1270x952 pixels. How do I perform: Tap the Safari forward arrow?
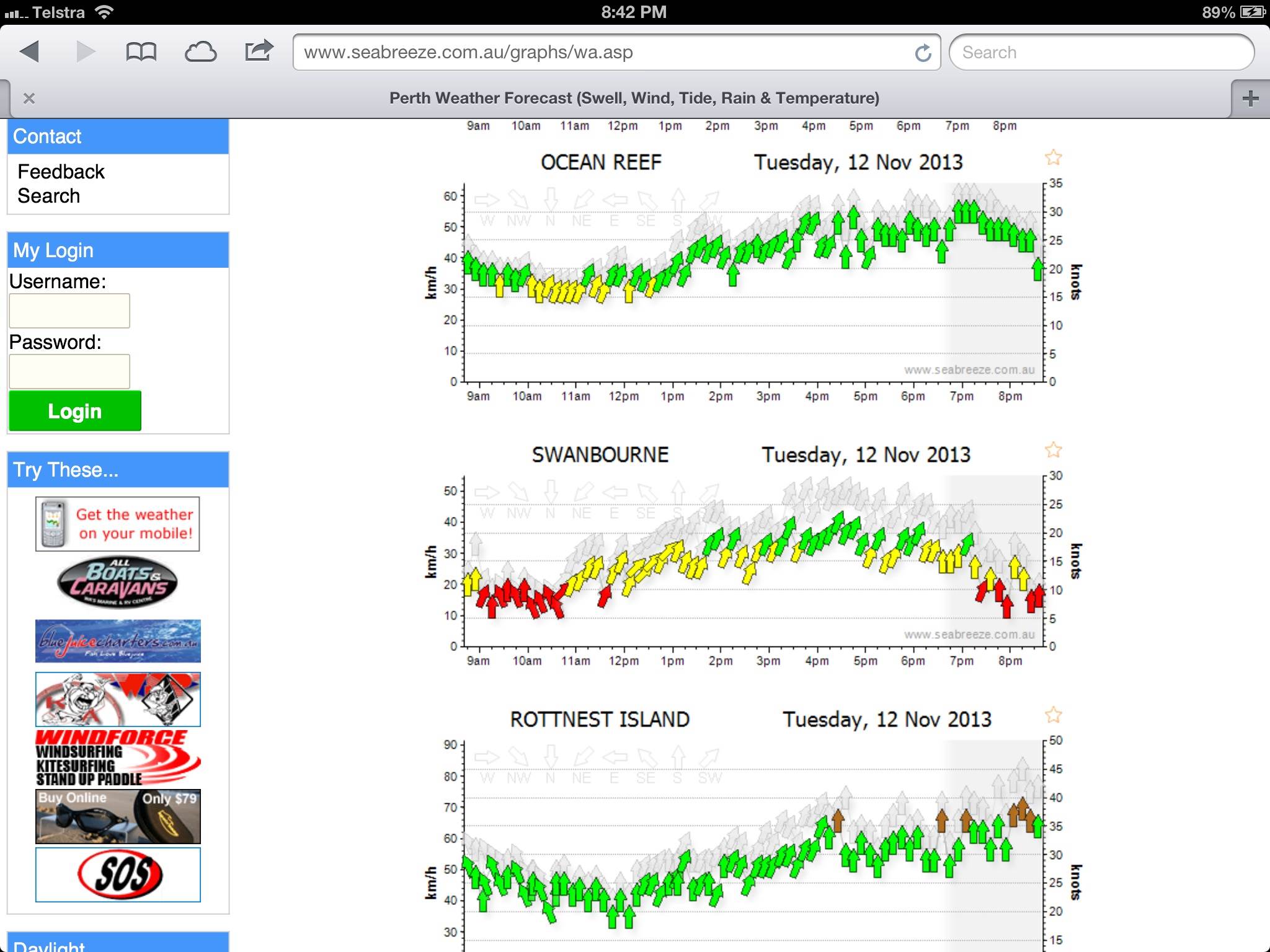pos(86,52)
